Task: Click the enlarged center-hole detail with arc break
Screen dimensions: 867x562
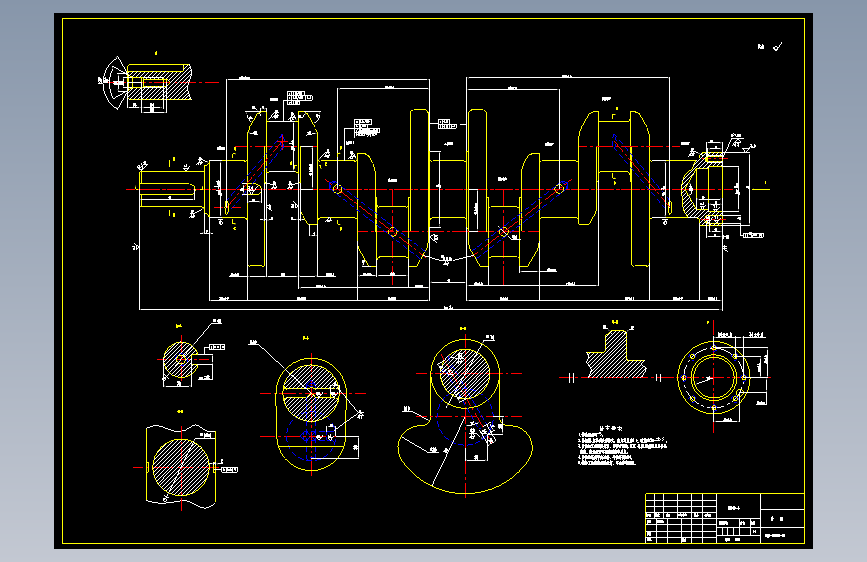Action: [x=147, y=84]
